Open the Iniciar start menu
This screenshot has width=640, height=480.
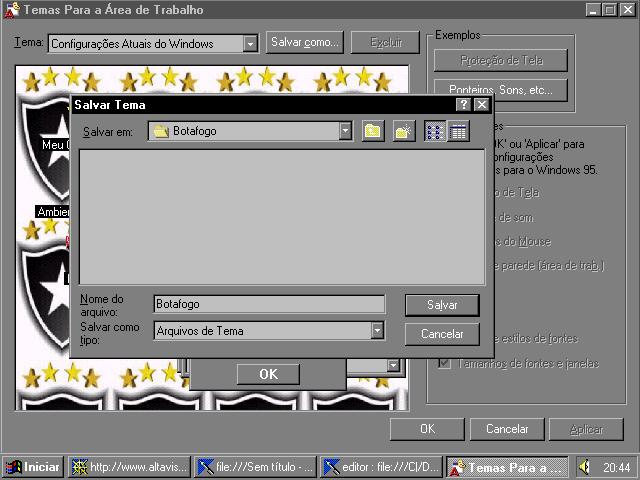click(33, 467)
